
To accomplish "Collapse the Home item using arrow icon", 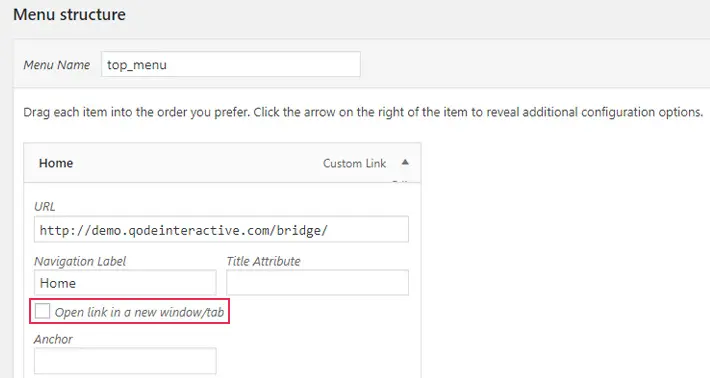I will coord(405,162).
